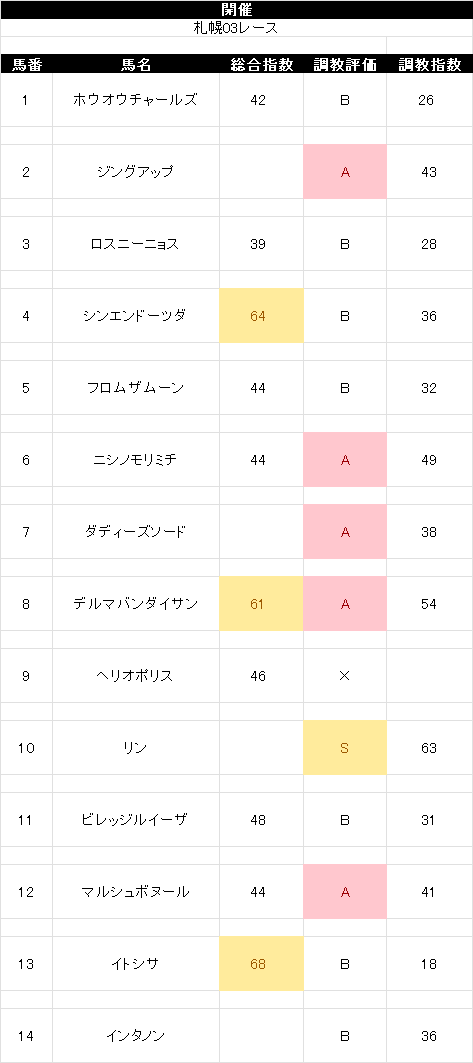Select horse name ニシノモリミチ
This screenshot has width=473, height=1063.
click(136, 460)
